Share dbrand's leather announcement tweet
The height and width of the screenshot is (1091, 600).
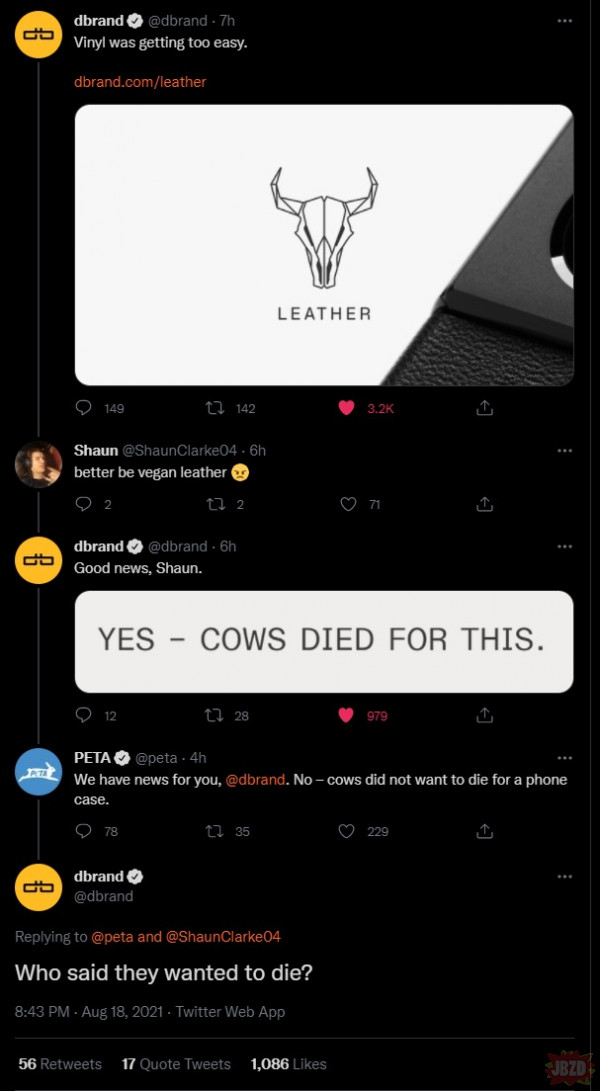click(x=485, y=408)
